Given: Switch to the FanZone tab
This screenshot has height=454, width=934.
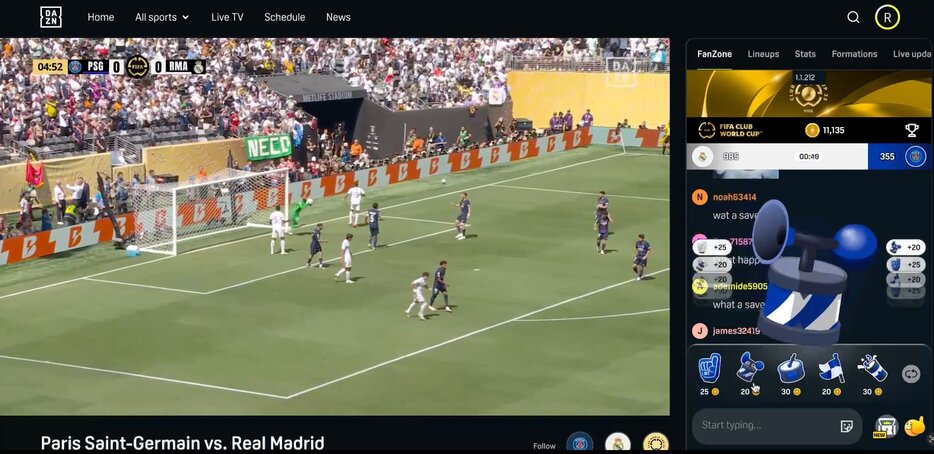Looking at the screenshot, I should pyautogui.click(x=714, y=54).
